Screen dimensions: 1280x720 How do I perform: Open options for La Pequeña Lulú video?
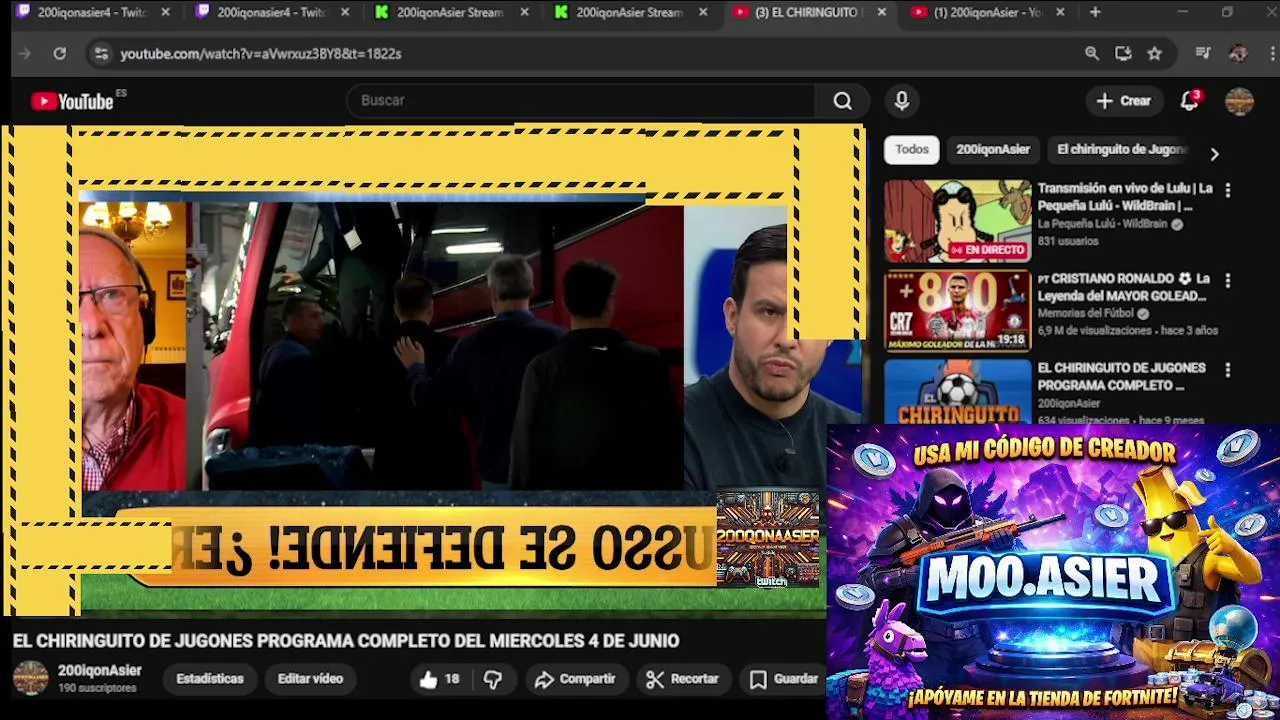point(1227,190)
